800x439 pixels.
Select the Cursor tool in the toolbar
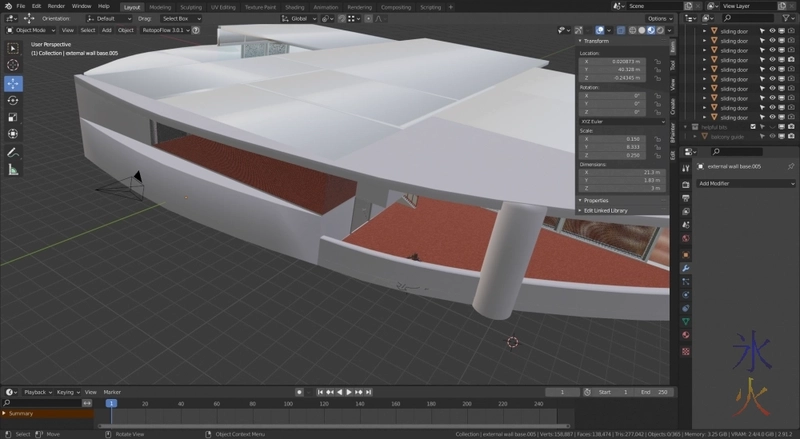coord(13,65)
